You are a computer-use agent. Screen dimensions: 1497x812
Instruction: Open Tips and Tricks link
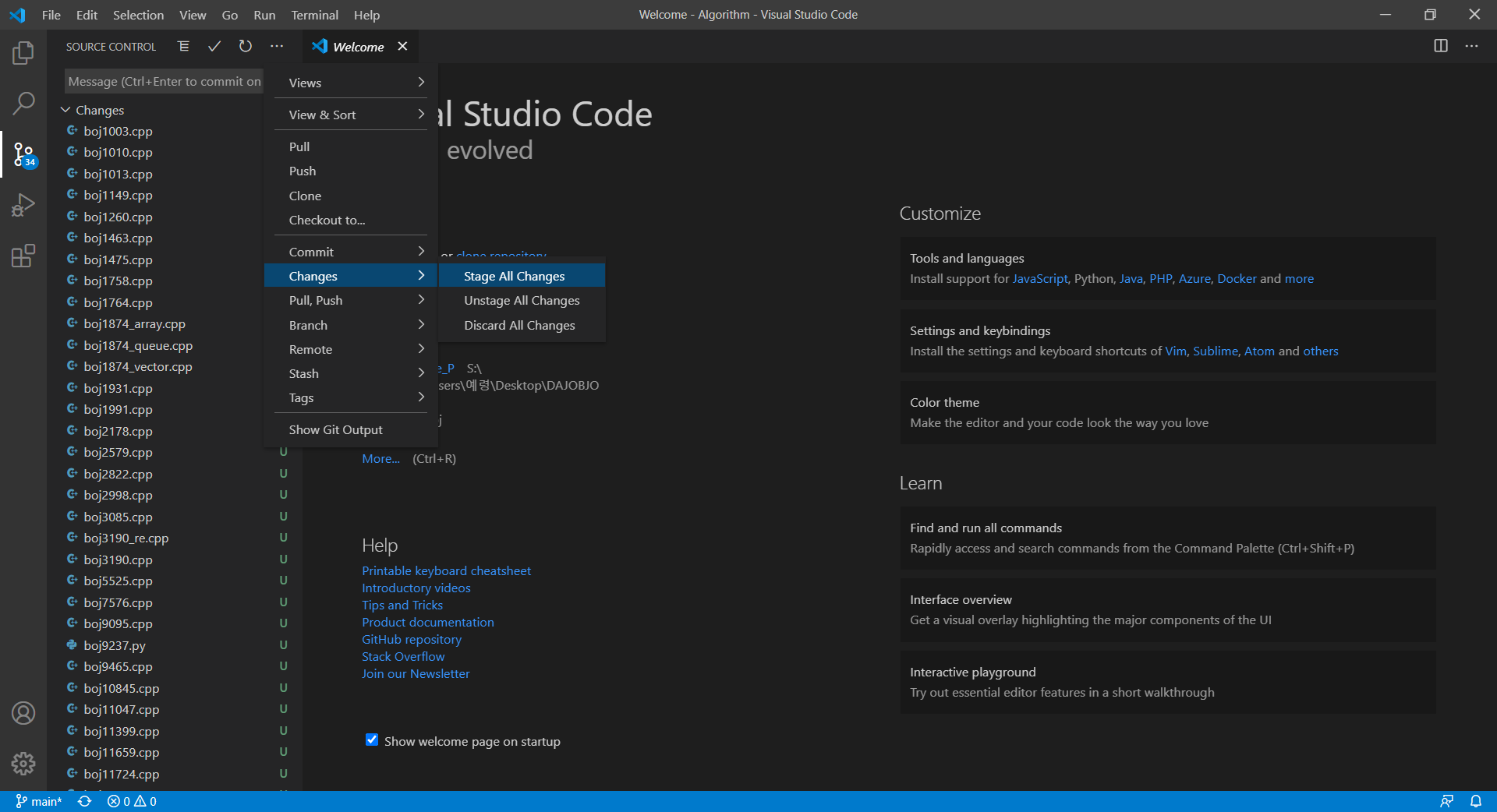point(402,605)
